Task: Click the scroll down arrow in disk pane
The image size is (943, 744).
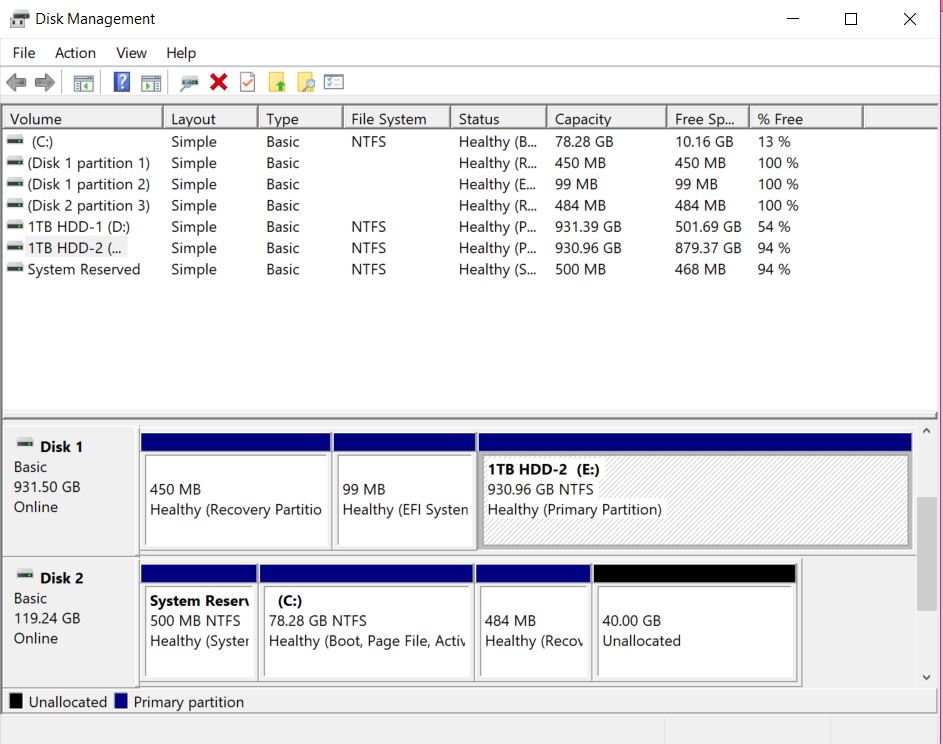Action: [x=926, y=677]
